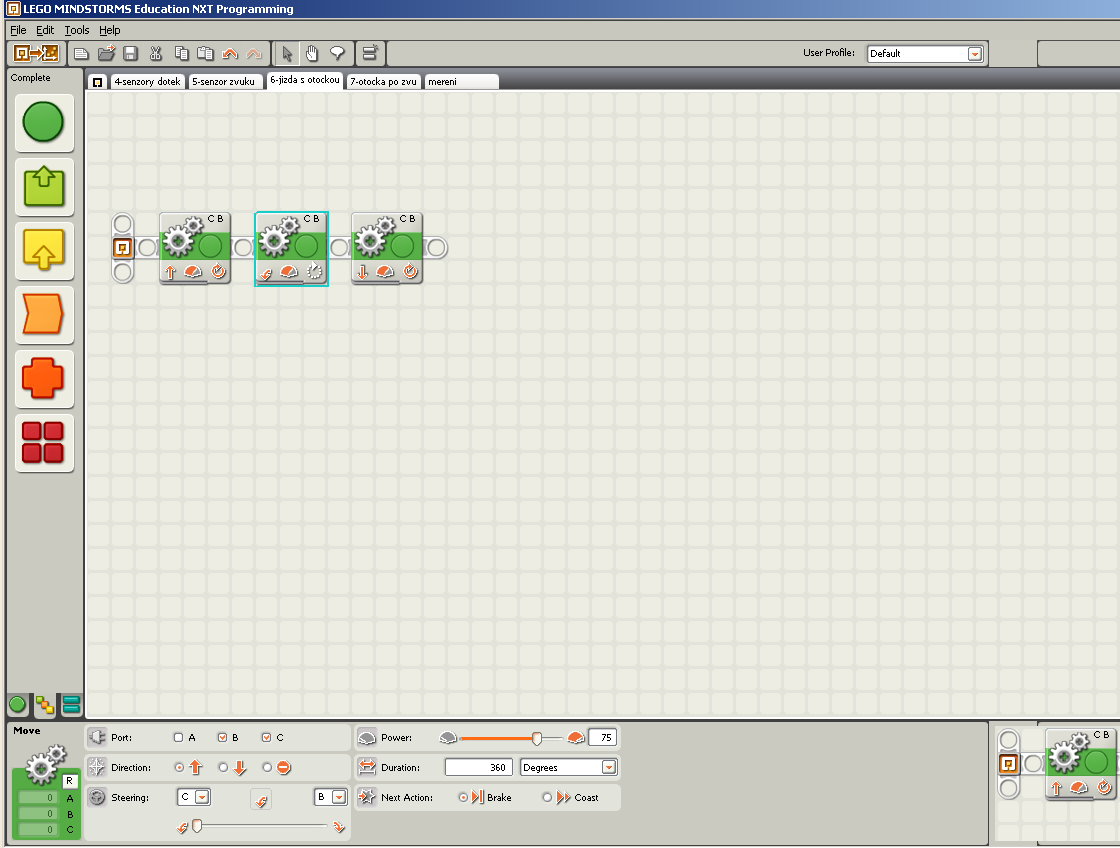The image size is (1120, 848).
Task: Open the Help menu
Action: pos(109,30)
